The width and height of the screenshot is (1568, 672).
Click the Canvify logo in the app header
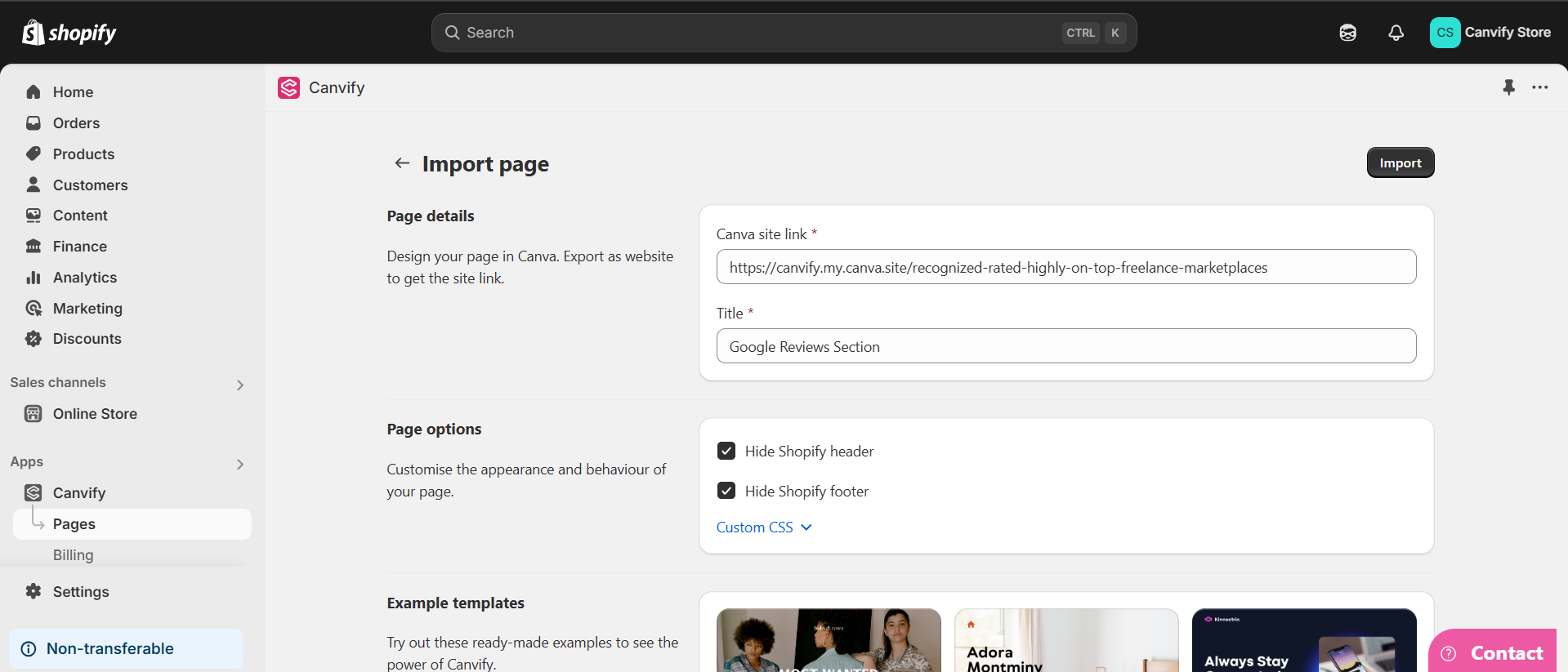pos(288,87)
